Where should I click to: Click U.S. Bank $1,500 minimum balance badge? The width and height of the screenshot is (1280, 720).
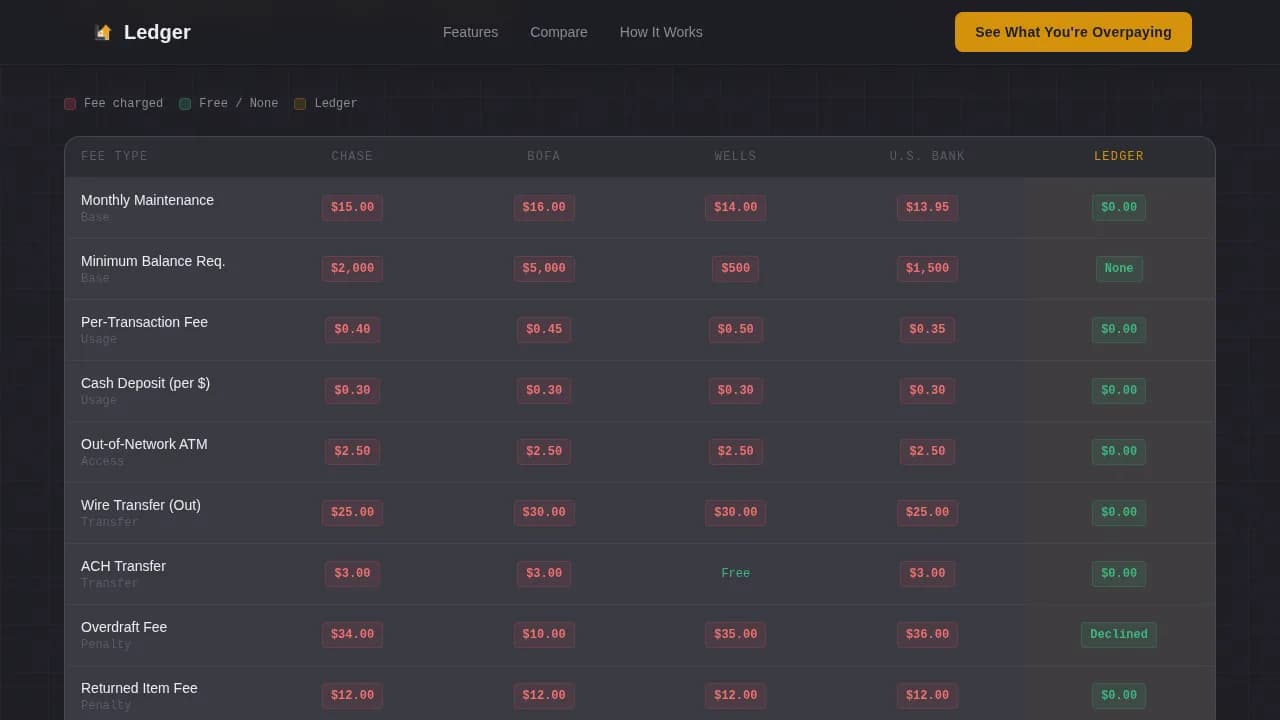pyautogui.click(x=927, y=269)
